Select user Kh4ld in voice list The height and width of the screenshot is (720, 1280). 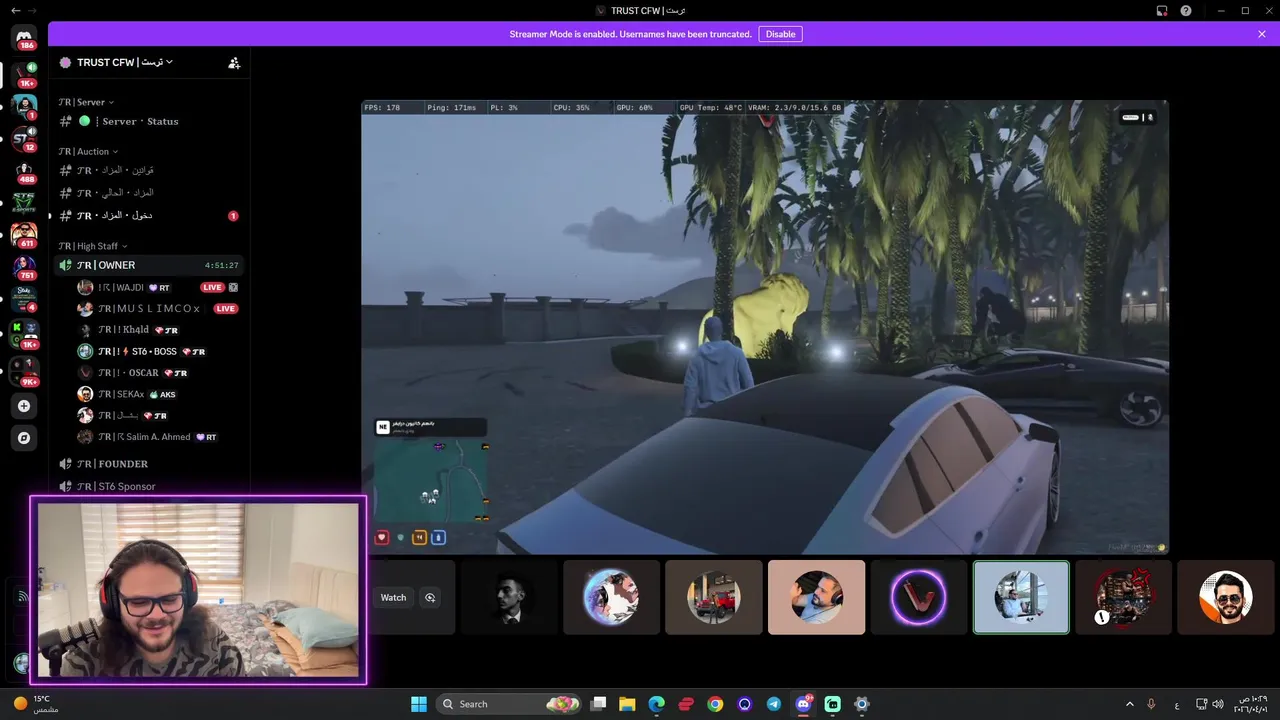tap(158, 330)
